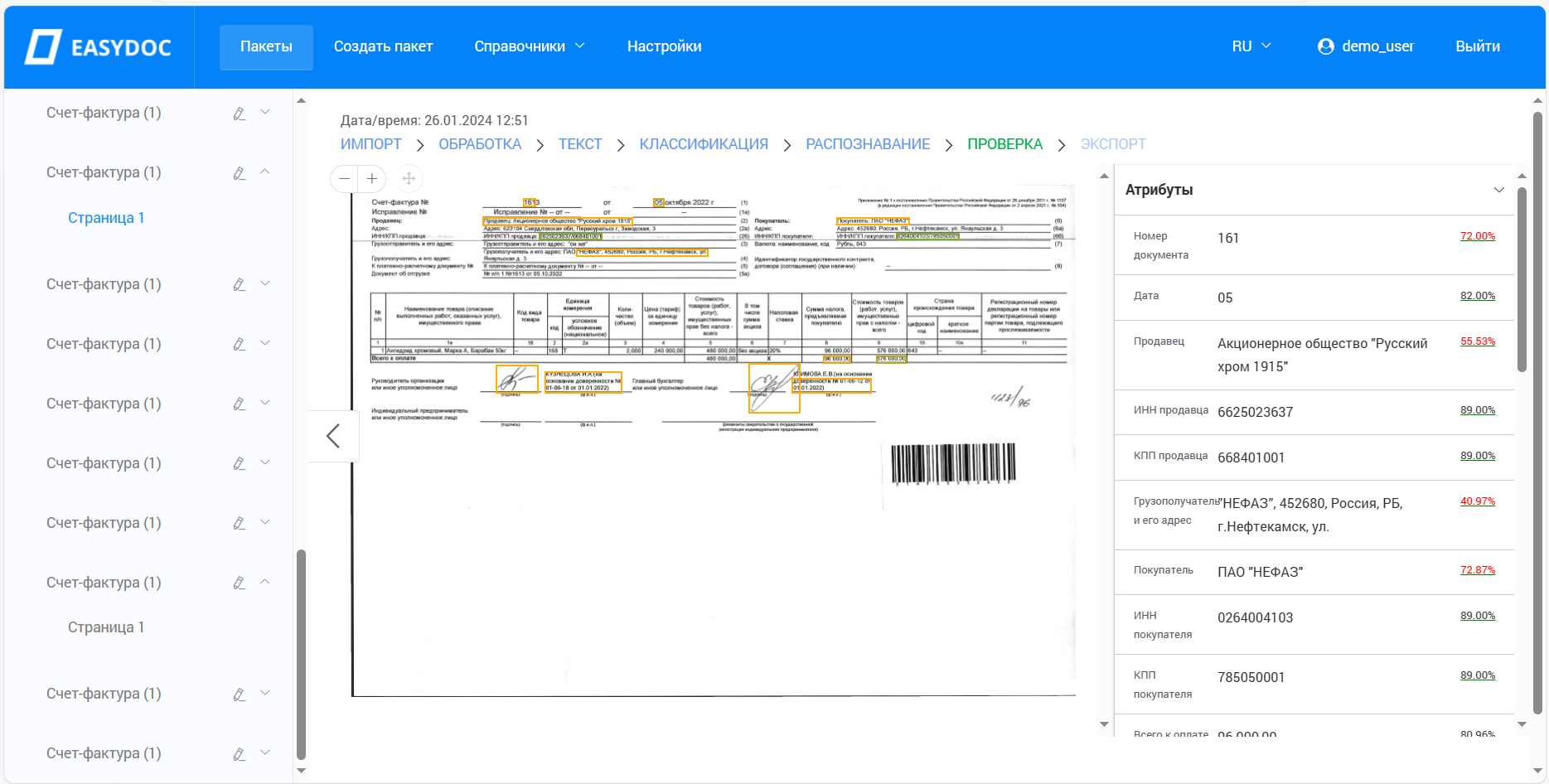Open the RU language selector
This screenshot has width=1549, height=784.
pos(1251,46)
